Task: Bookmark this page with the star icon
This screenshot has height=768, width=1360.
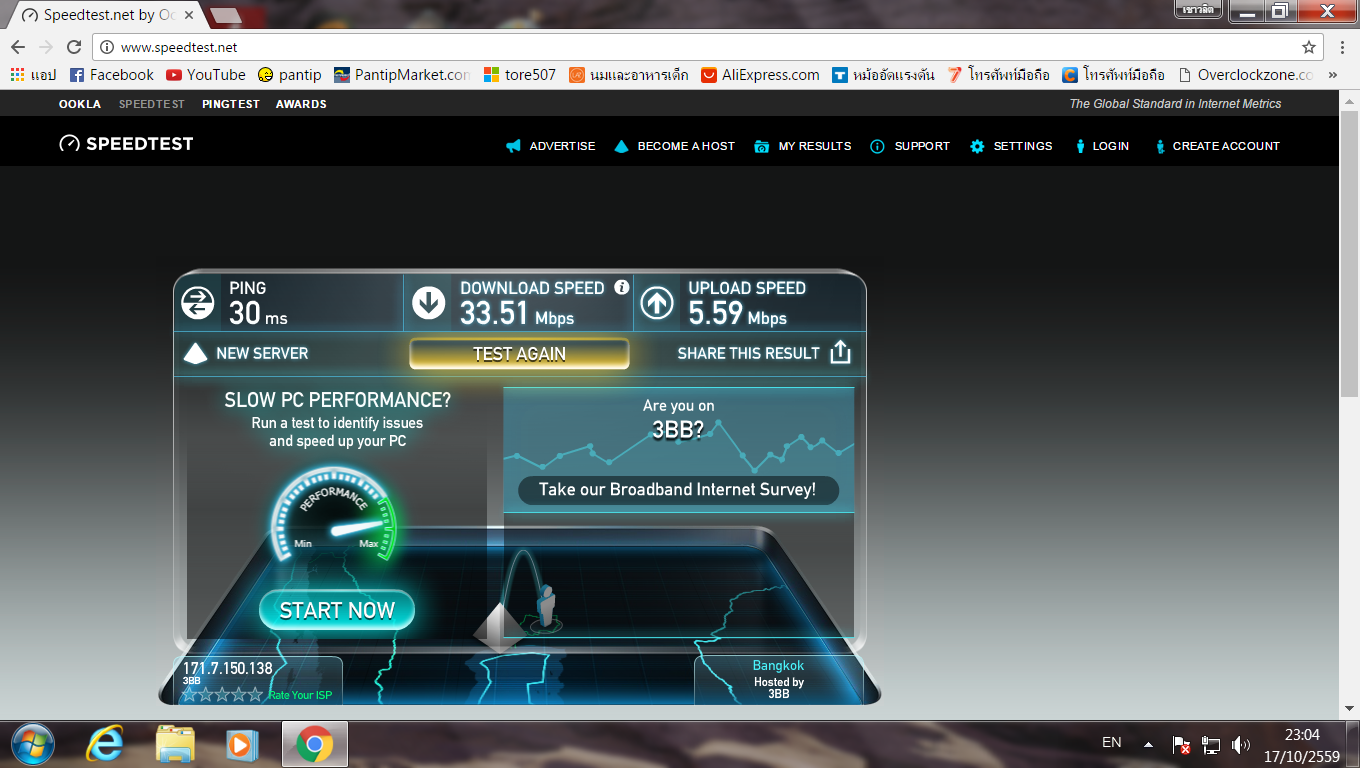Action: click(1308, 47)
